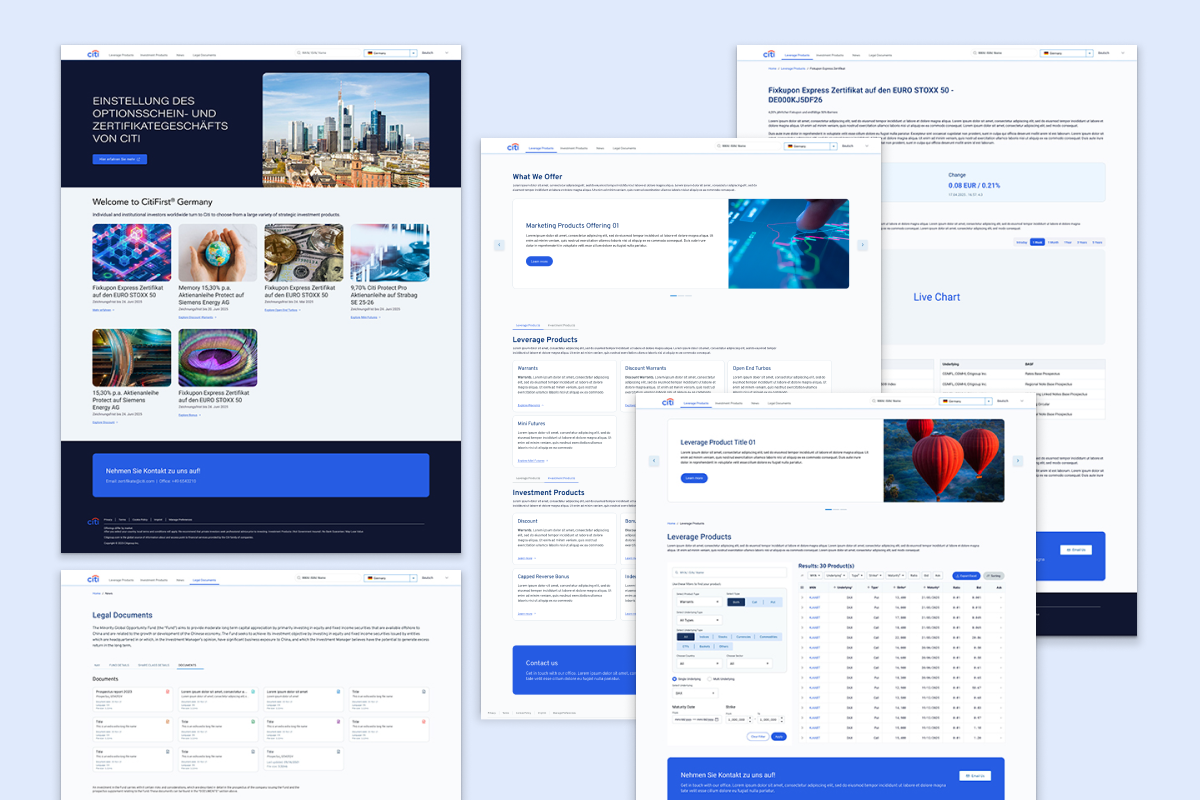The width and height of the screenshot is (1200, 800).
Task: Show previous slide of the Leverage Product Title 01 carousel
Action: point(653,461)
